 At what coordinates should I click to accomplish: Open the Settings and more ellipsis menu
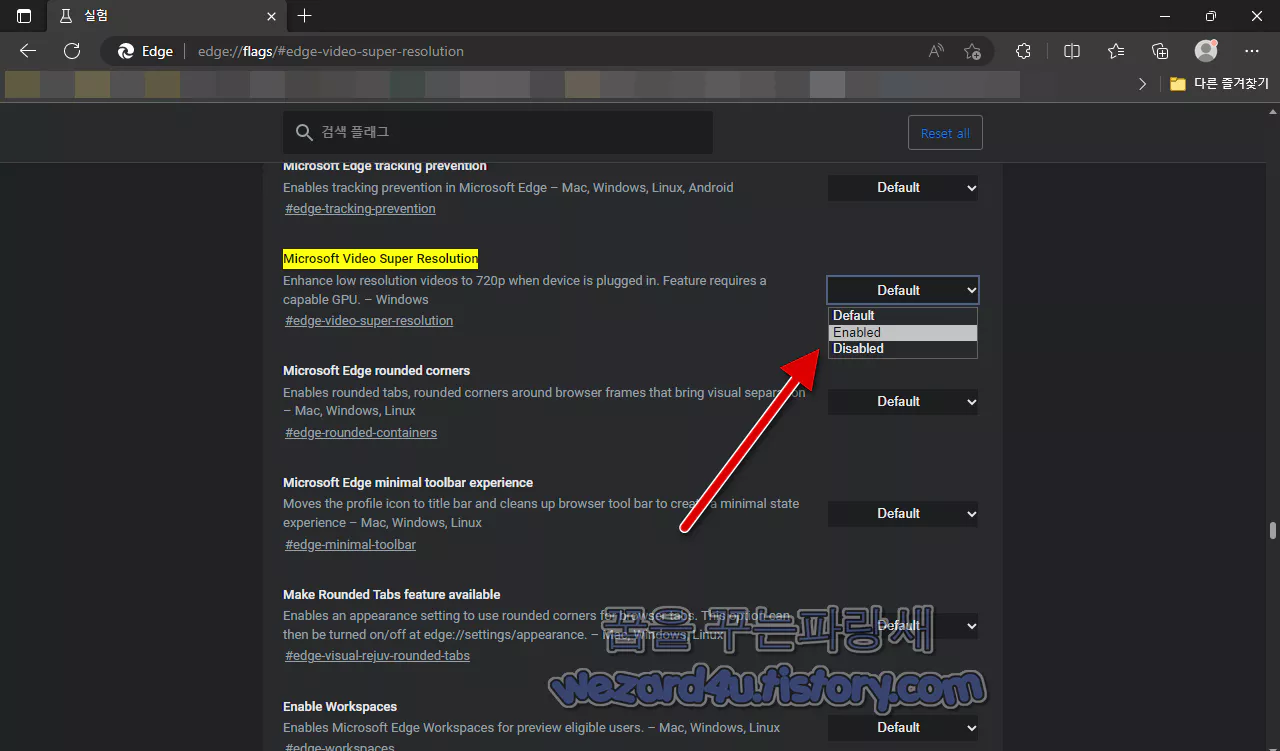pos(1251,51)
